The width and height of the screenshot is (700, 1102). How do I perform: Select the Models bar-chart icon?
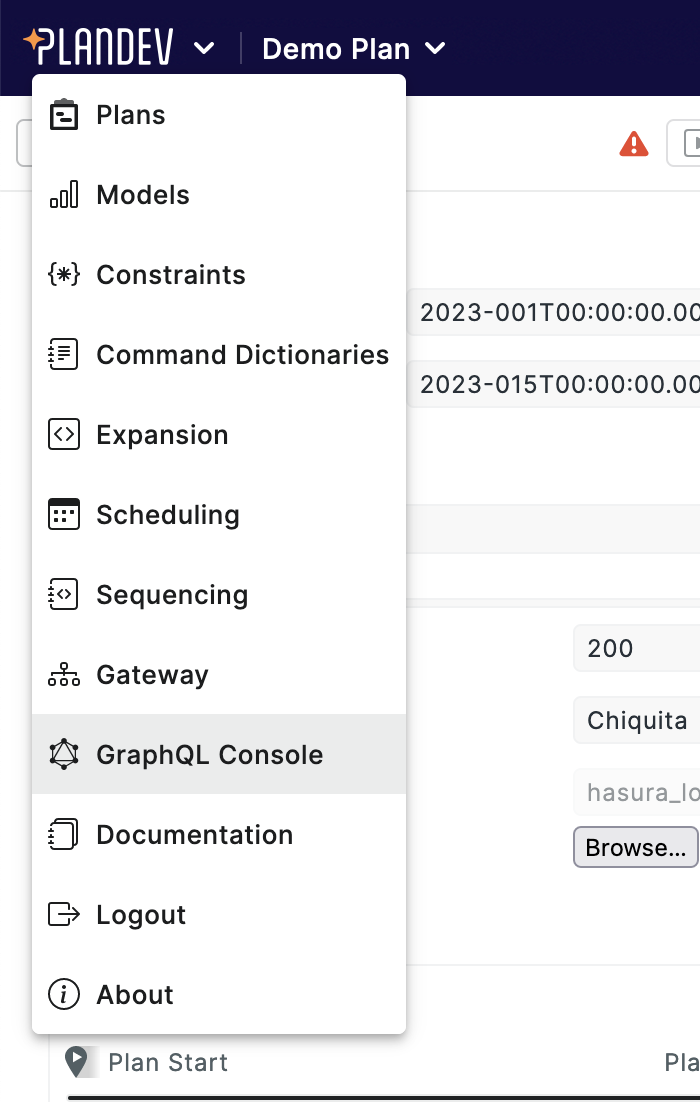(63, 194)
